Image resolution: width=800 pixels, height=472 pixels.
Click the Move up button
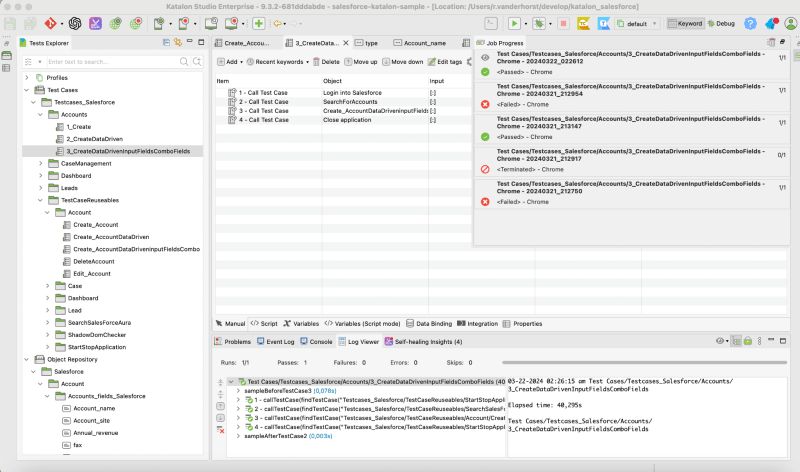tap(361, 62)
